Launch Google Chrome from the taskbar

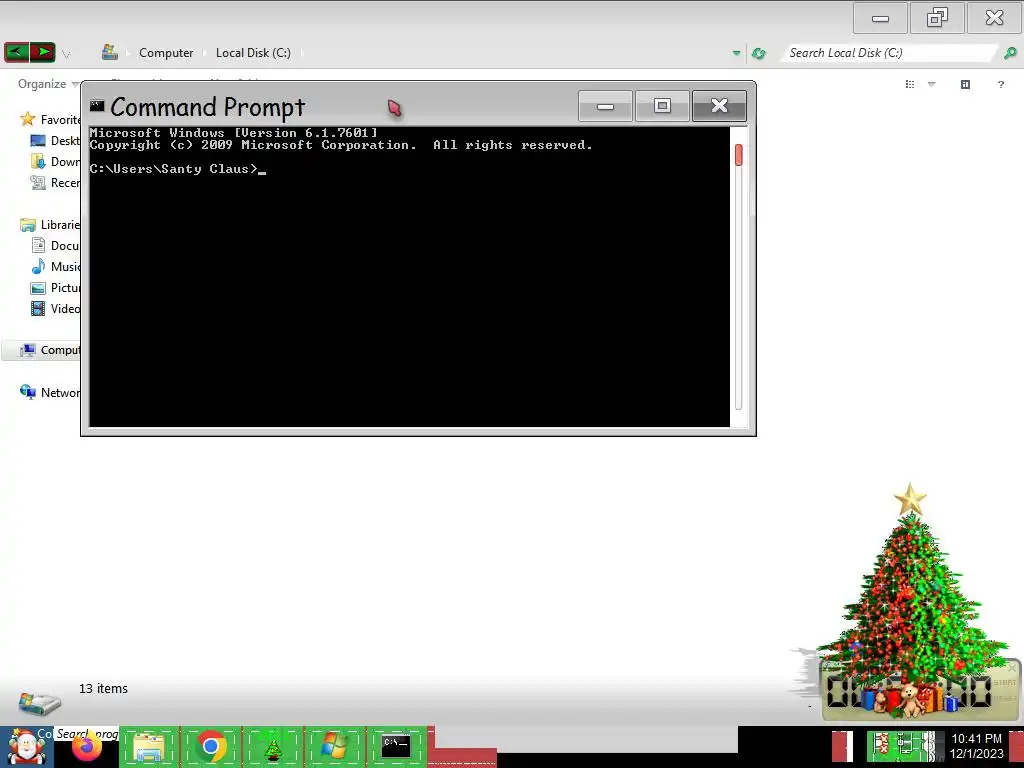tap(210, 746)
